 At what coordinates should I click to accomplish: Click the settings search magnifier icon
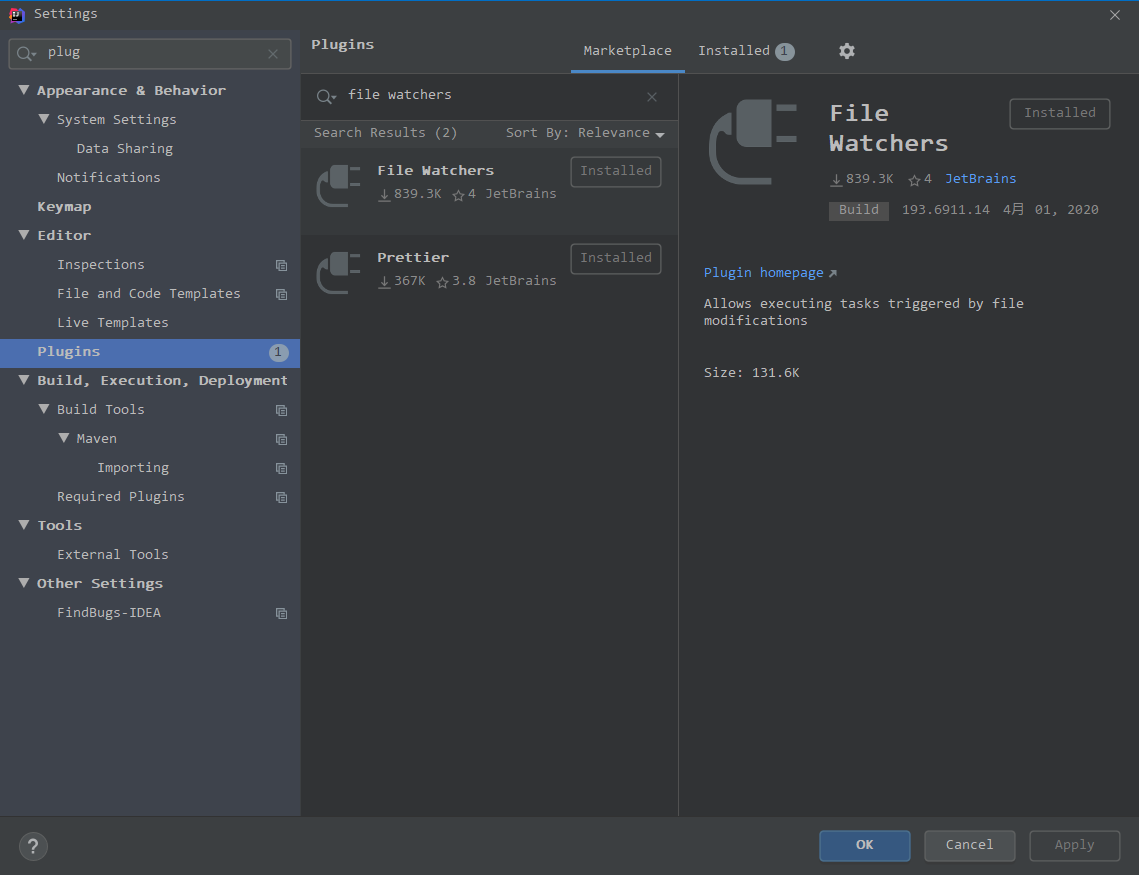pyautogui.click(x=26, y=54)
